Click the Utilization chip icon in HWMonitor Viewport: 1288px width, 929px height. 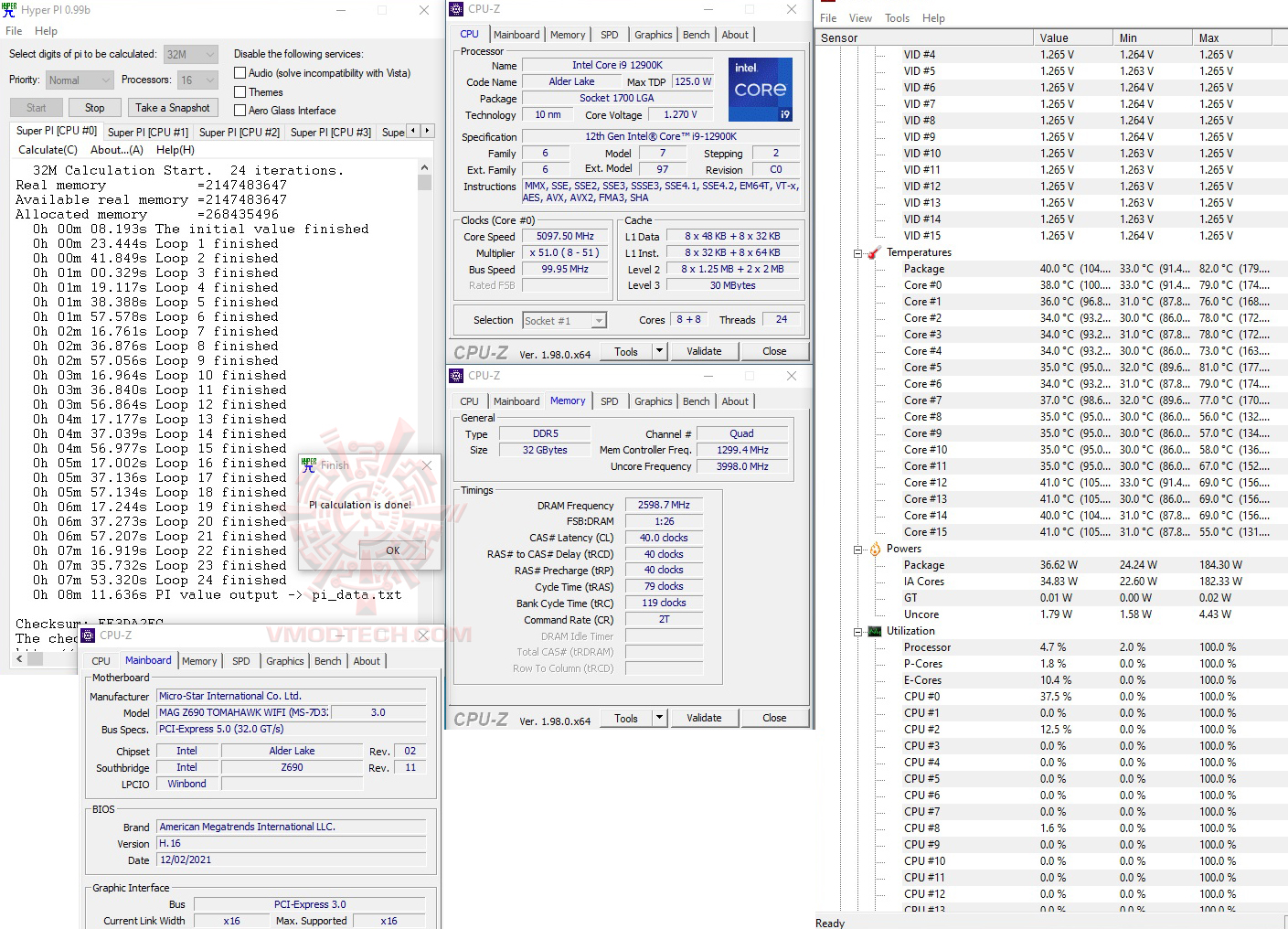(875, 631)
